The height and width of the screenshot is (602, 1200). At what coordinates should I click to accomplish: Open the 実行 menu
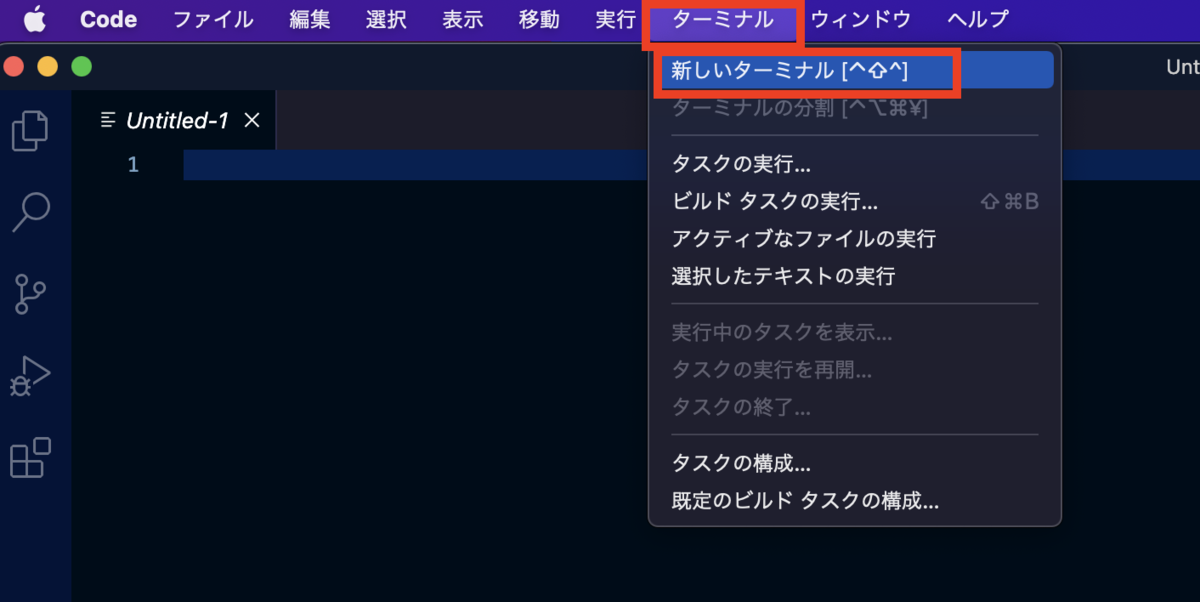coord(615,19)
